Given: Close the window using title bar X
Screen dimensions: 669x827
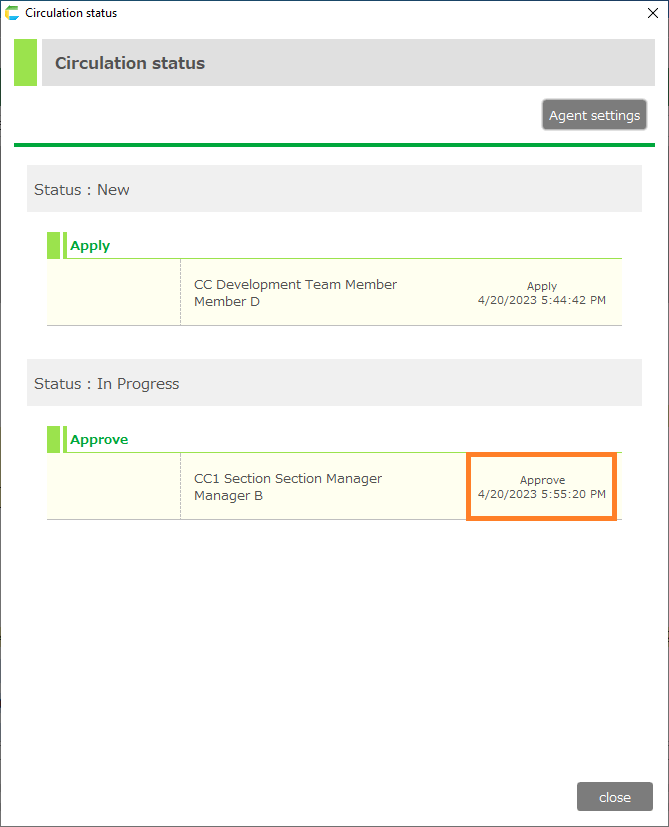Looking at the screenshot, I should (653, 13).
